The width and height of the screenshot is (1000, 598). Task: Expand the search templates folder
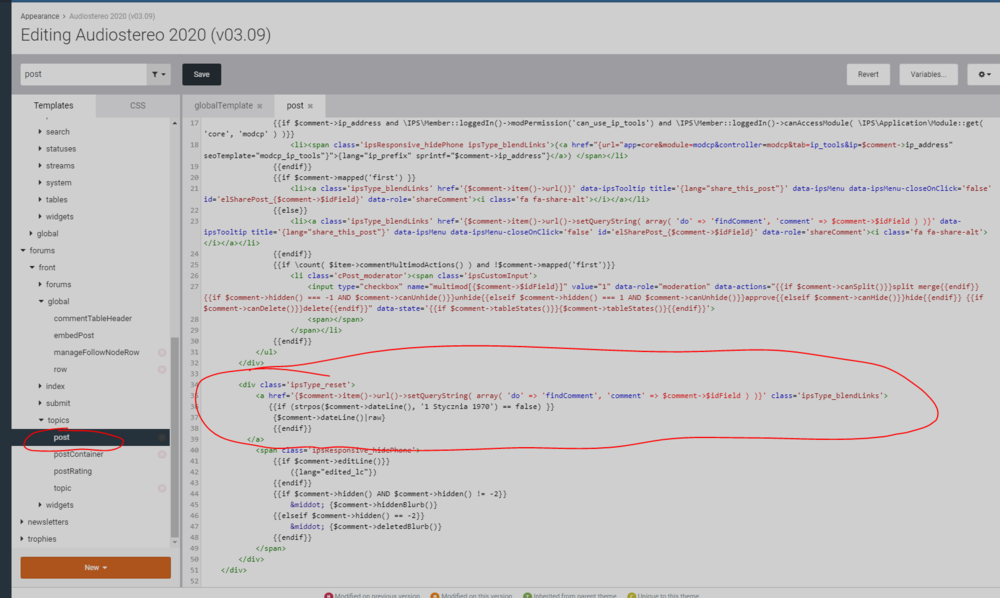[39, 131]
